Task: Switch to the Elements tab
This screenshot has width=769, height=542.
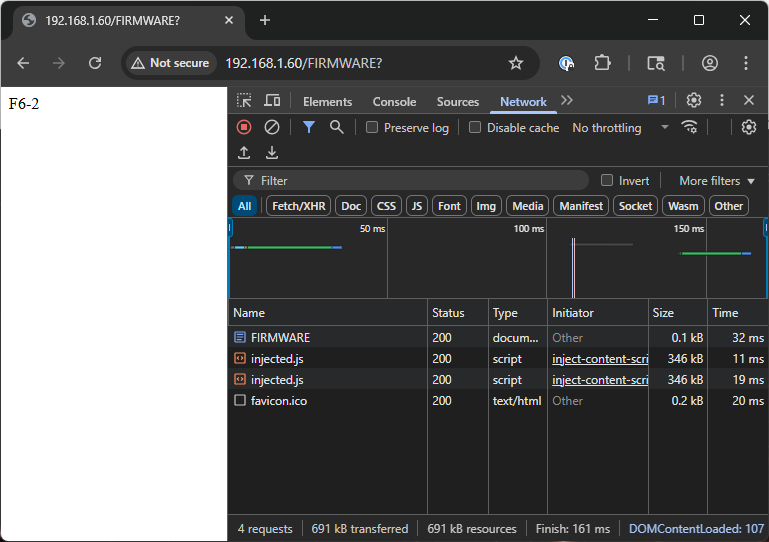Action: pyautogui.click(x=327, y=102)
